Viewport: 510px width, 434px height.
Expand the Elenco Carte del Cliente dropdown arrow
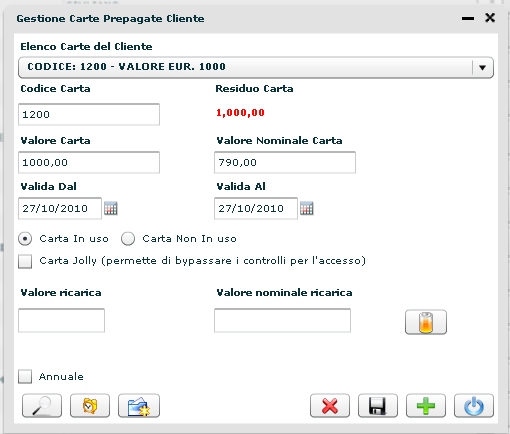click(482, 68)
